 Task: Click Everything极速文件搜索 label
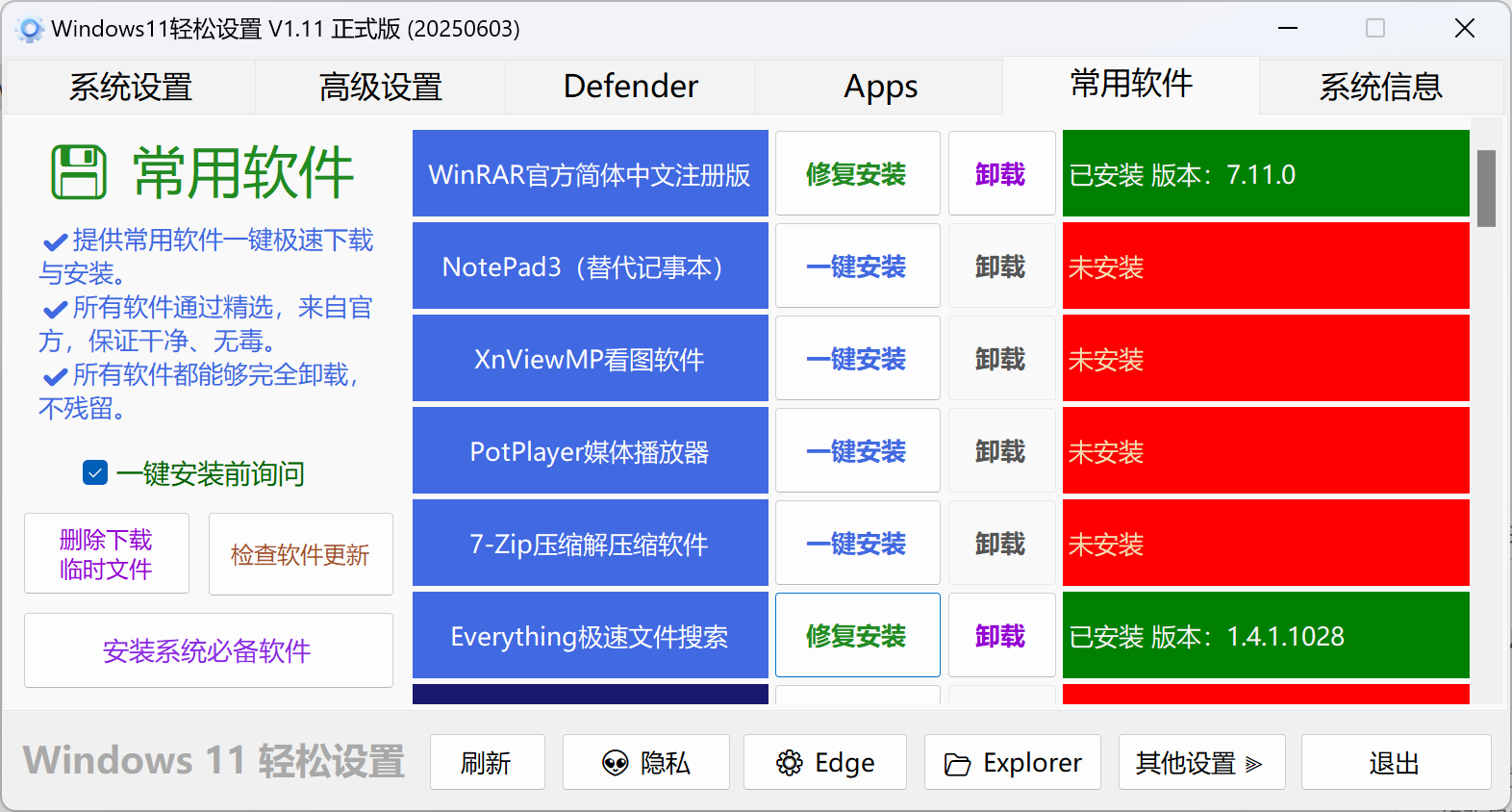pos(590,635)
